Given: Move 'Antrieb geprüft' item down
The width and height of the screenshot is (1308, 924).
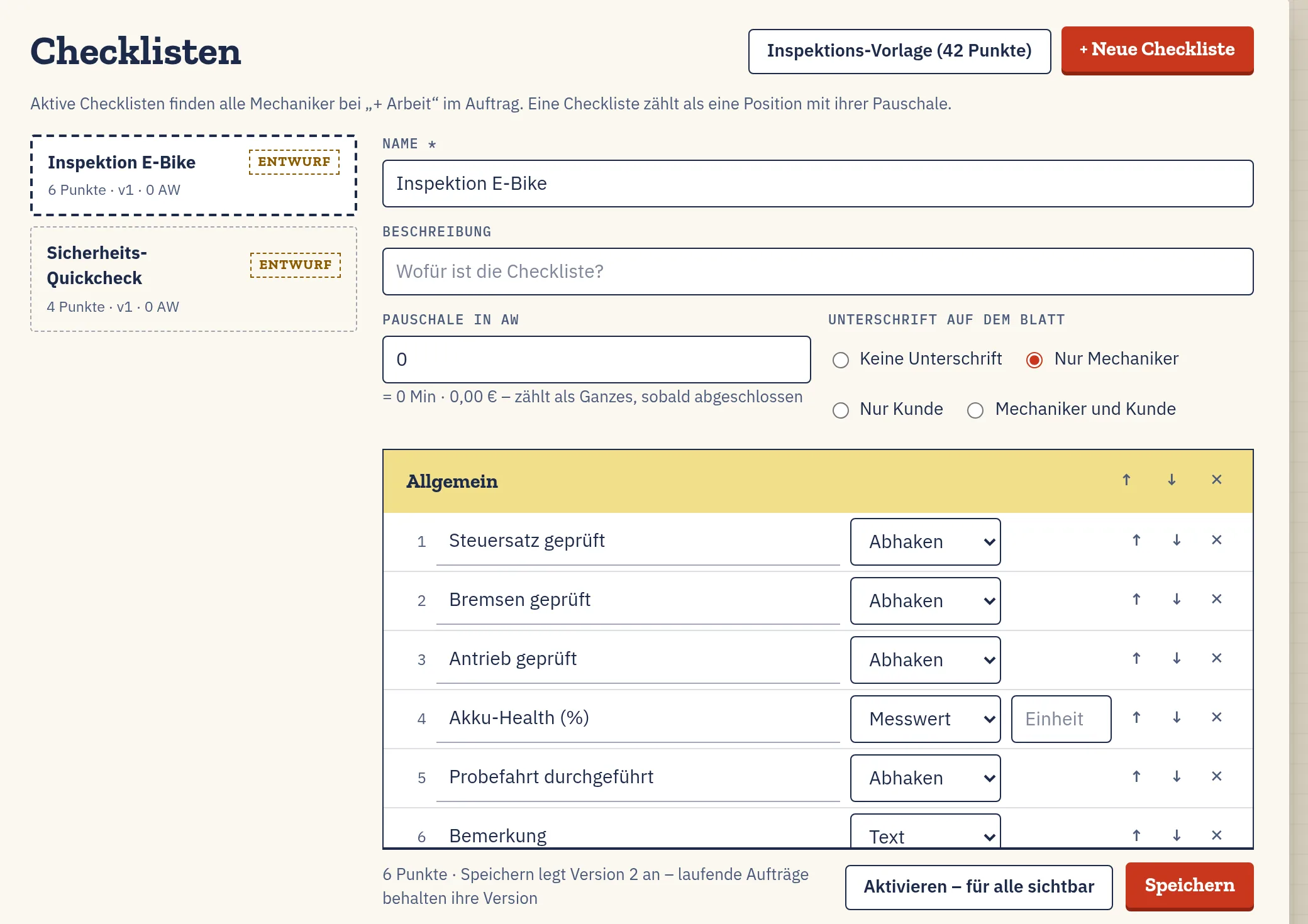Looking at the screenshot, I should click(1177, 659).
